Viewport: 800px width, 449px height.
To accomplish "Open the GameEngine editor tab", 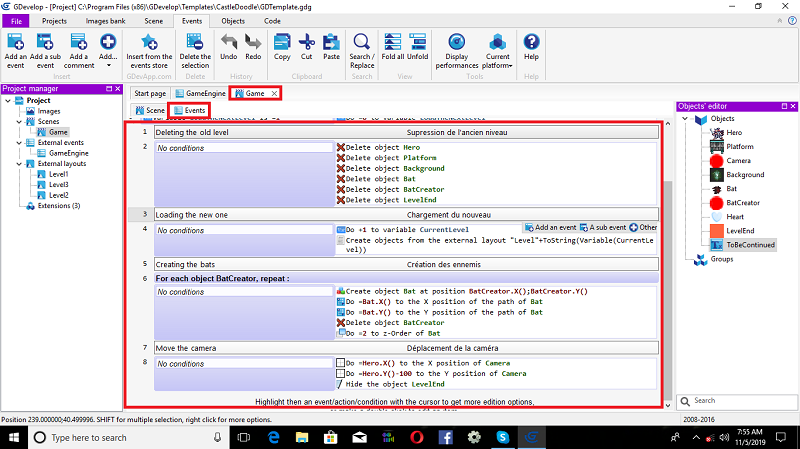I will pyautogui.click(x=200, y=93).
